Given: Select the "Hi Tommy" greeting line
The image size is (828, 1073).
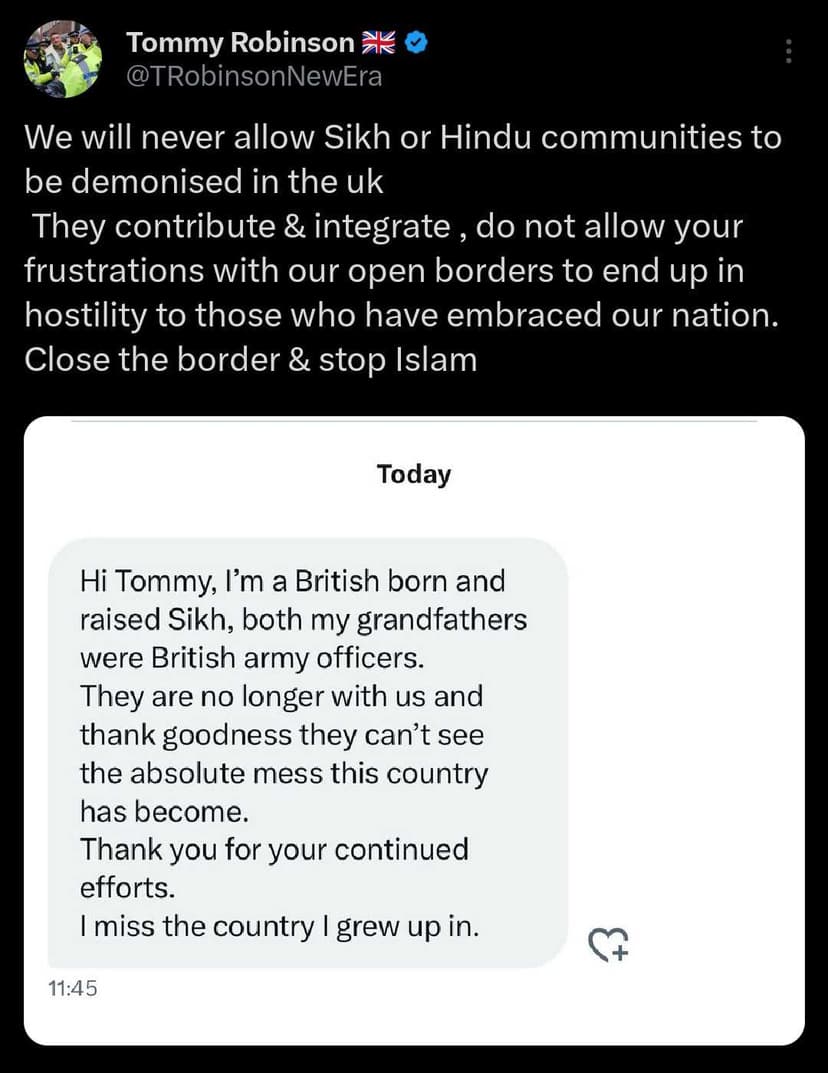Looking at the screenshot, I should pos(292,581).
